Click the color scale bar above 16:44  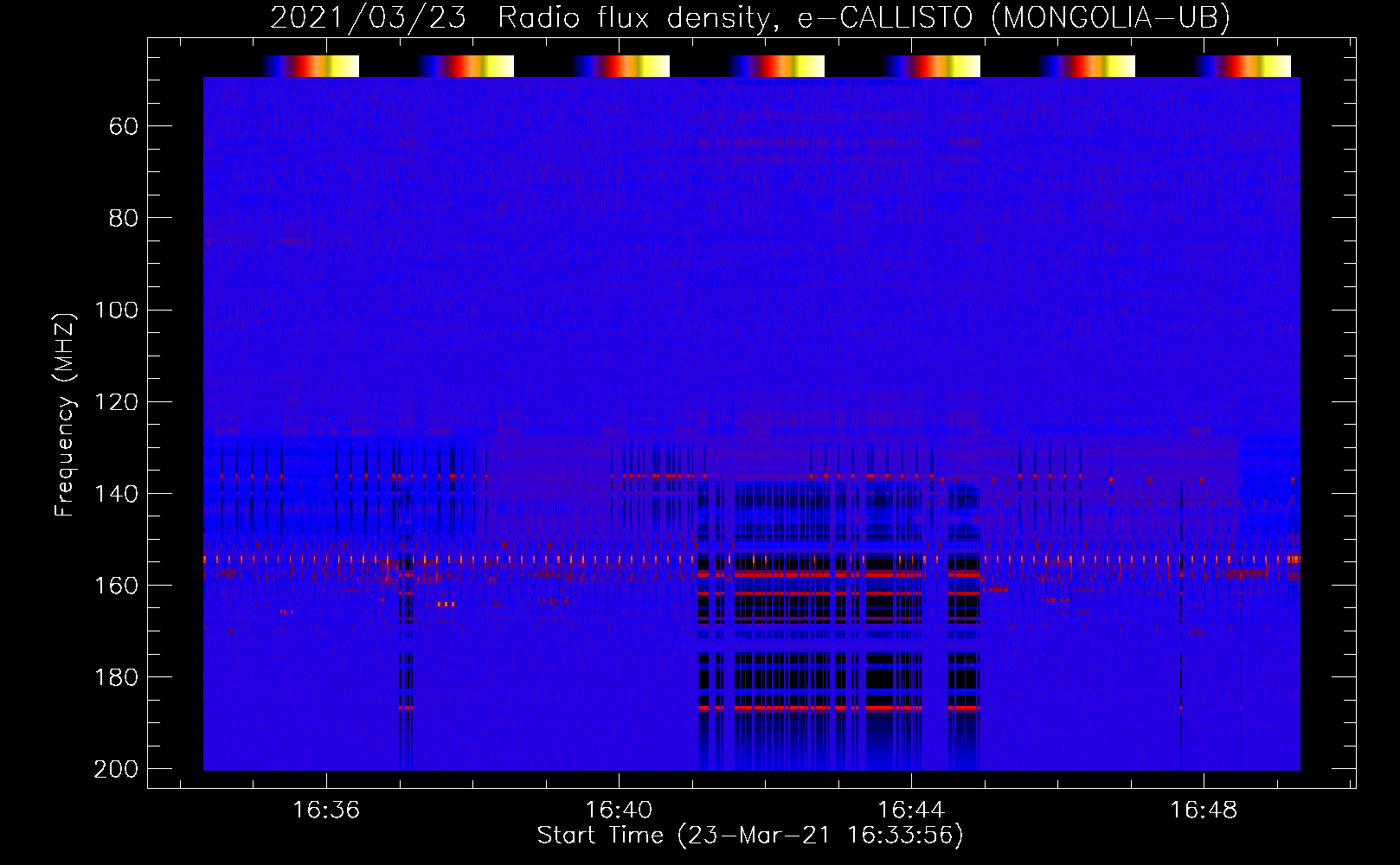[x=931, y=66]
